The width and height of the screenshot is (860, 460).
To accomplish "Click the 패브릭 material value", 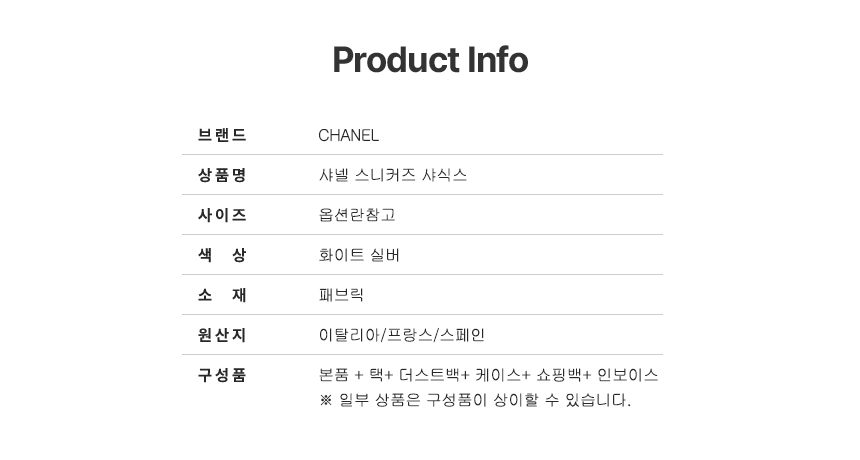I will (341, 295).
